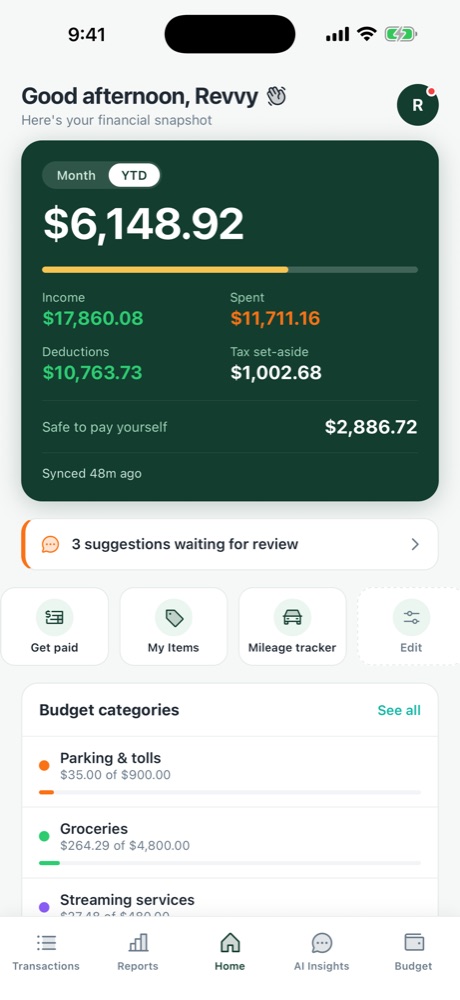Open the 3 suggestions waiting for review banner

pyautogui.click(x=230, y=544)
